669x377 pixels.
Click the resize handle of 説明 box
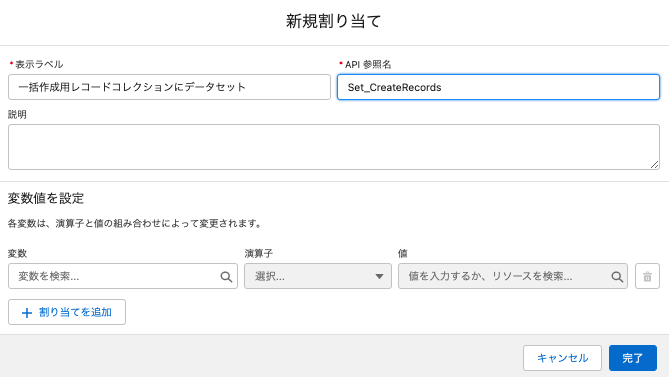pos(654,165)
